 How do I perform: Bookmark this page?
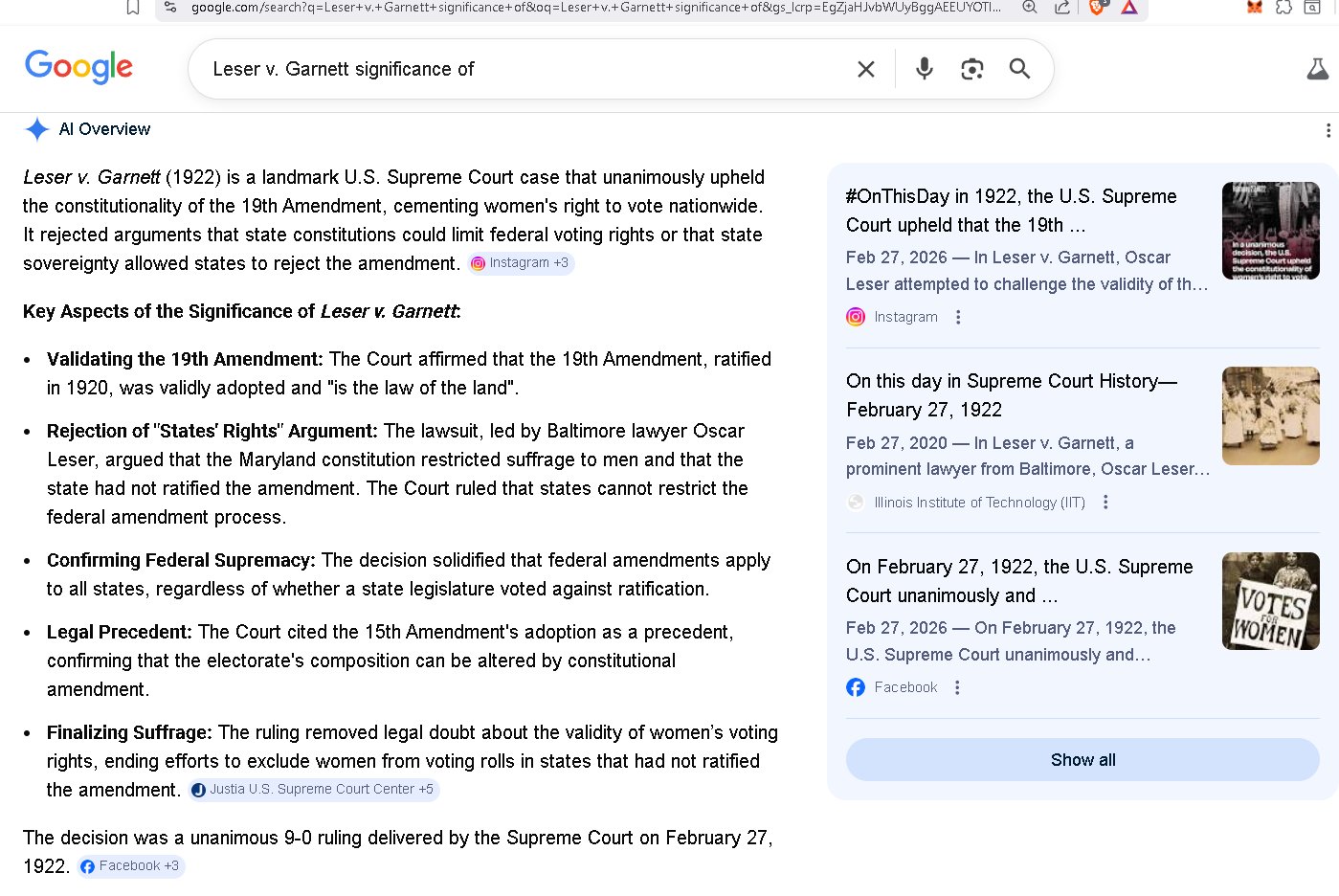(133, 8)
